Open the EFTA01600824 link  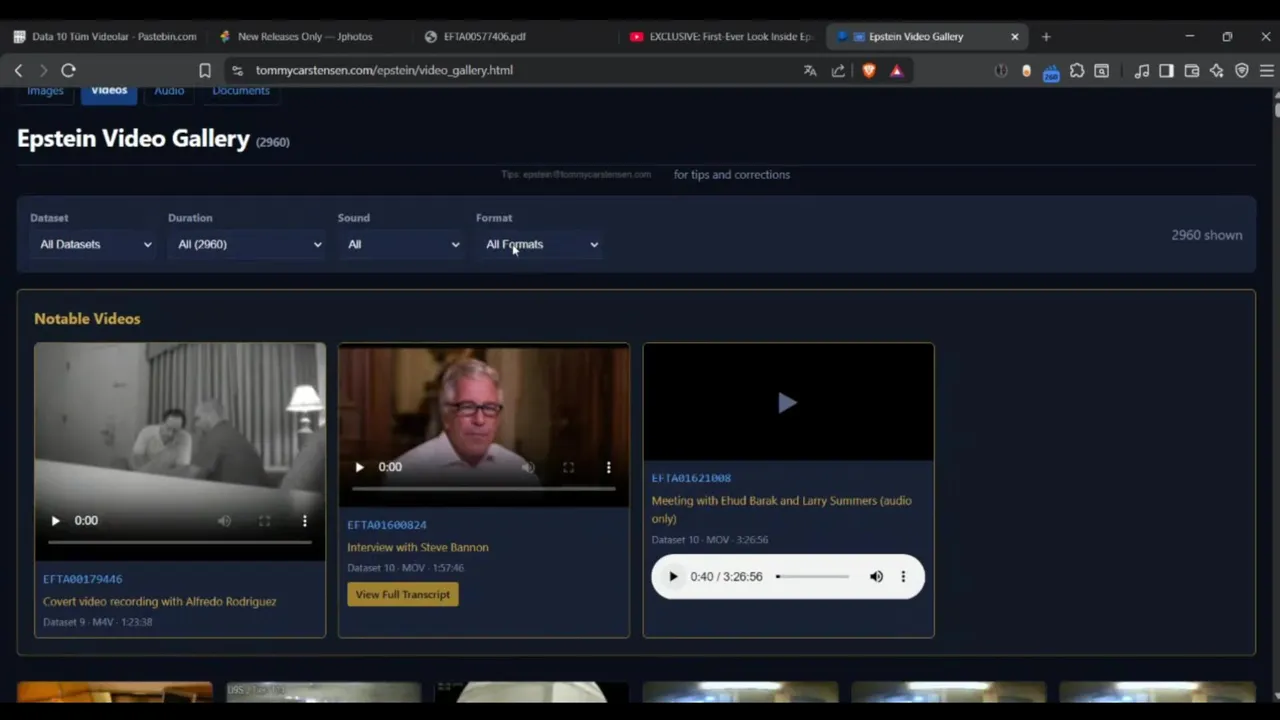[387, 524]
